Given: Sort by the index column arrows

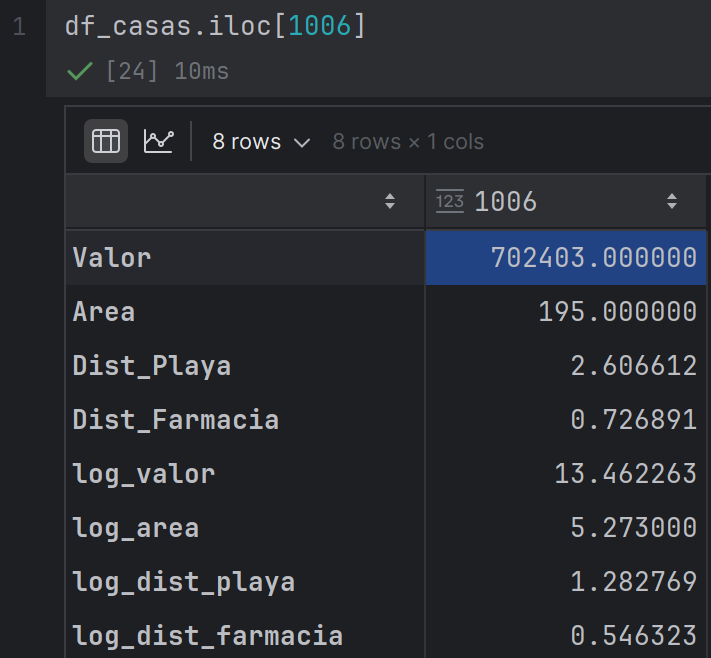Looking at the screenshot, I should coord(390,201).
